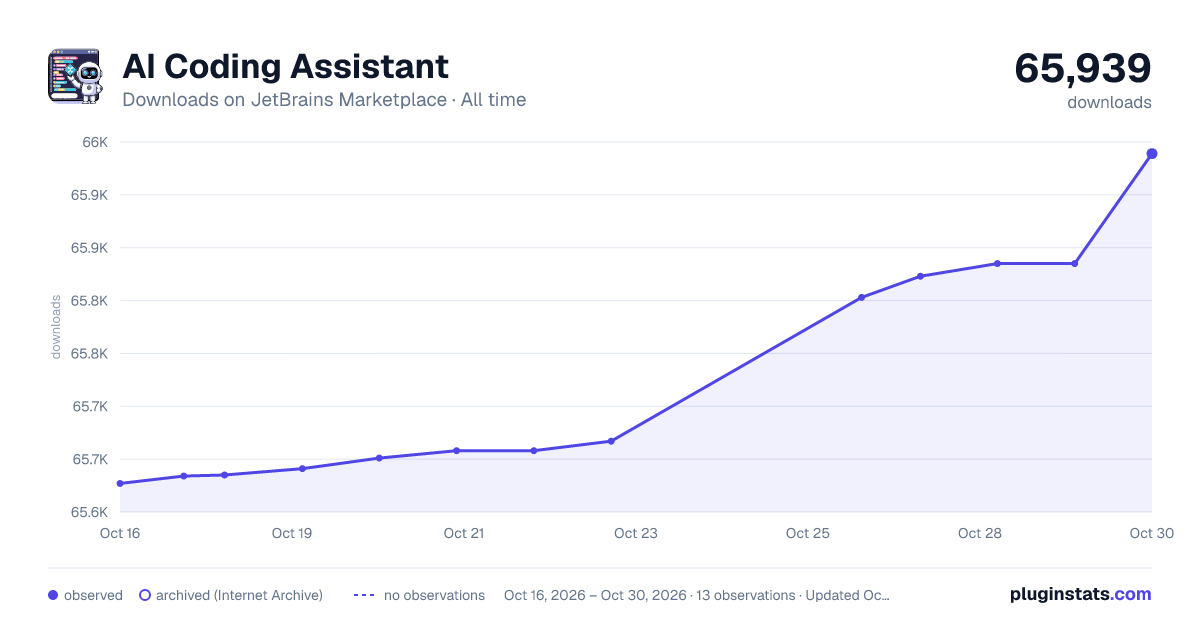
Task: Click the "Oct 28" x-axis label
Action: click(x=980, y=533)
